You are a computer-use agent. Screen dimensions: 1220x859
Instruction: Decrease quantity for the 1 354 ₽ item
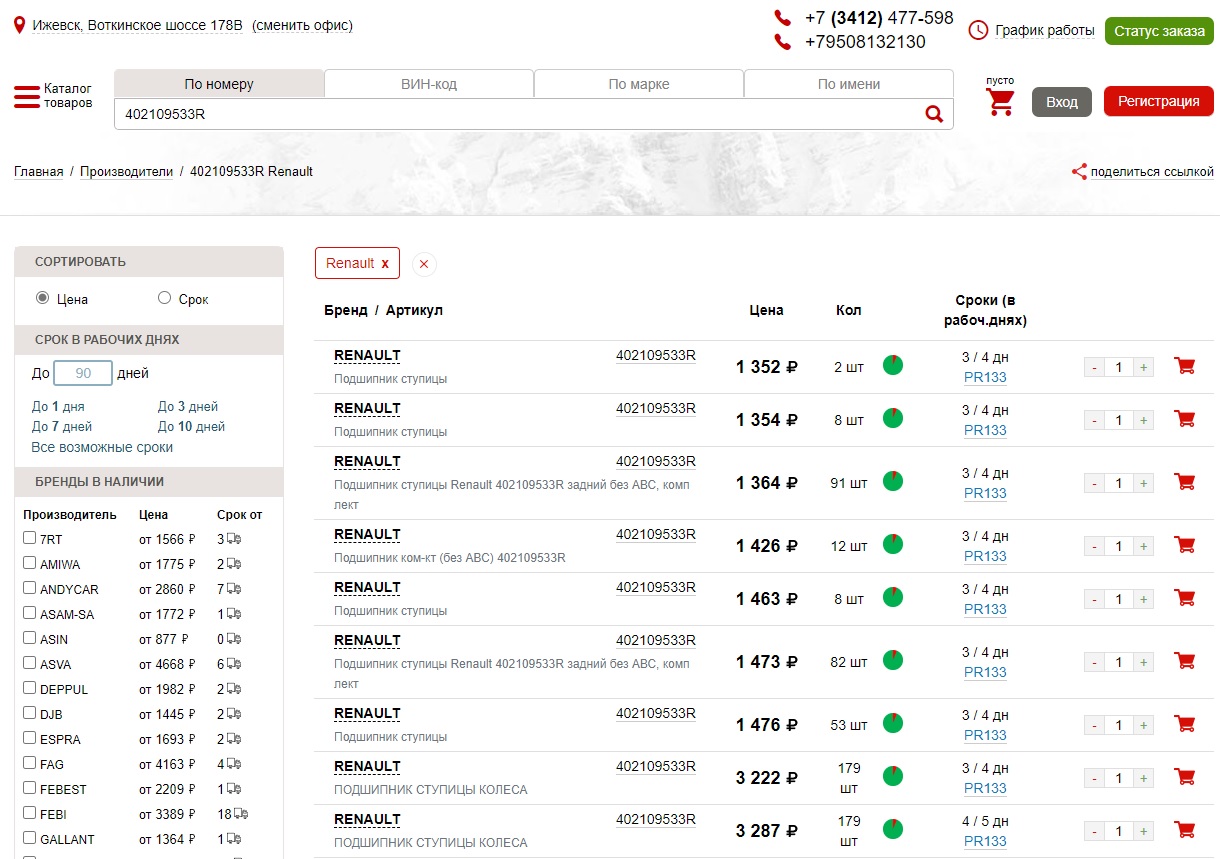click(x=1094, y=421)
